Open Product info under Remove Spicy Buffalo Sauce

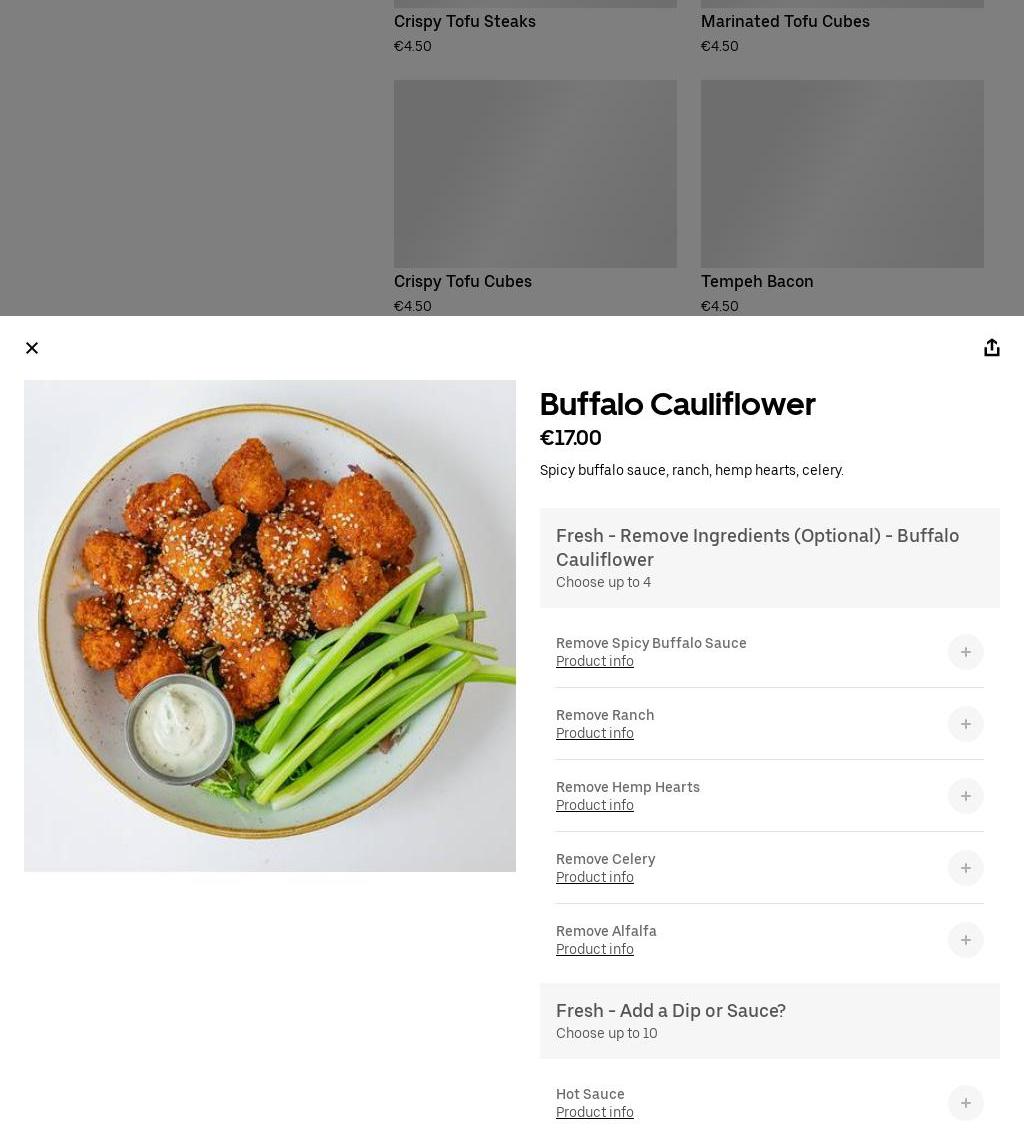coord(594,661)
